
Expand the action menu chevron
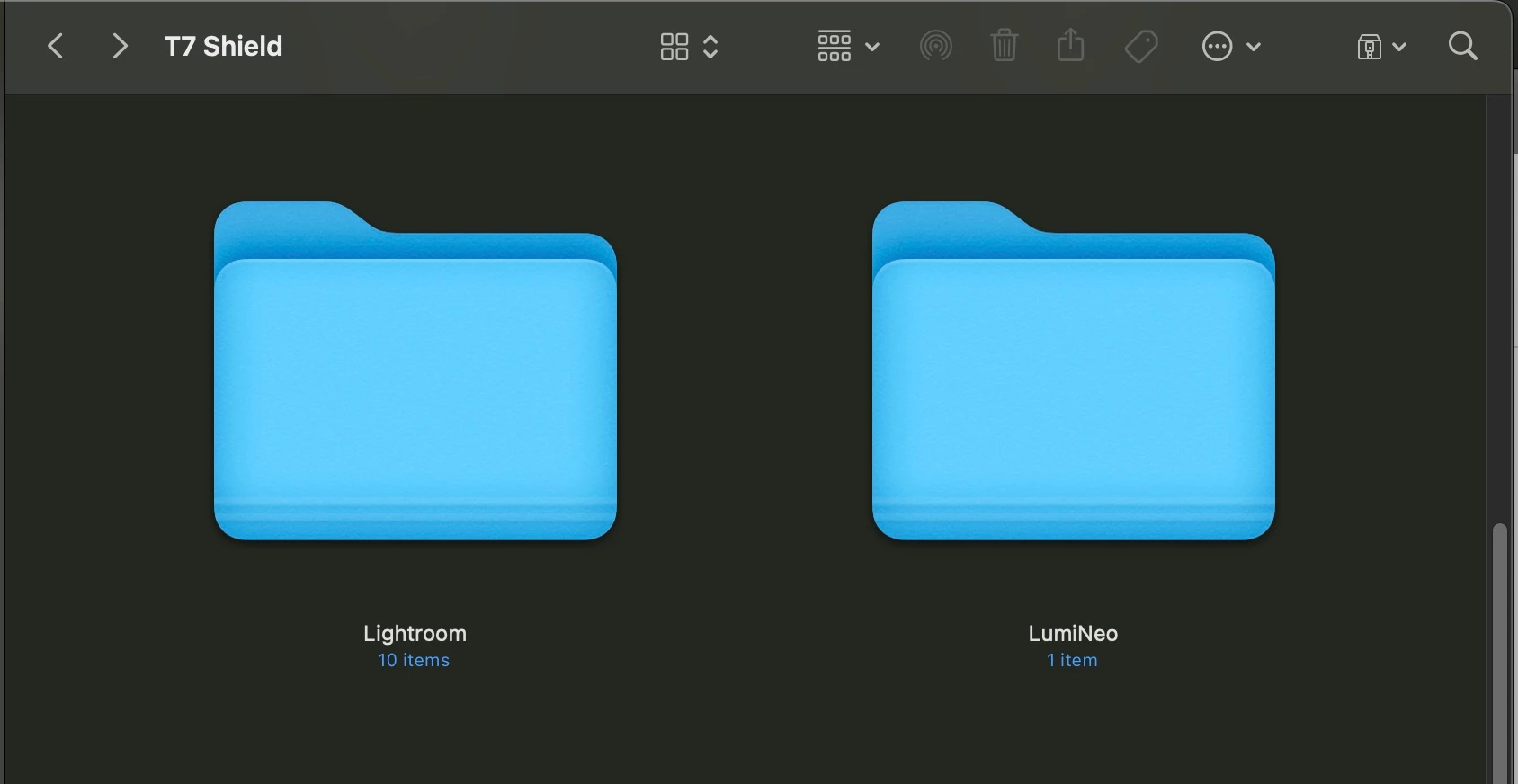pos(1254,47)
